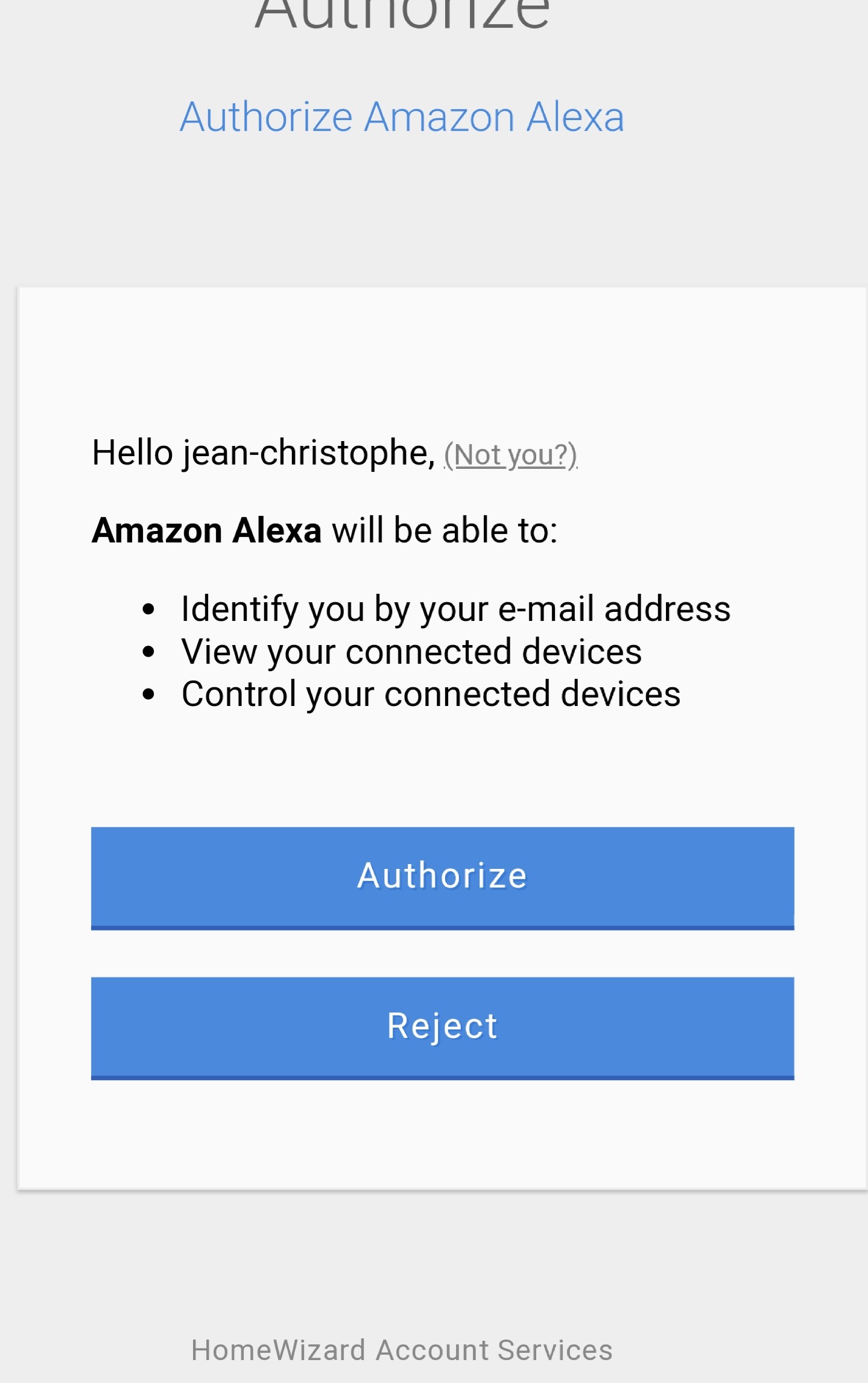Click empty space between Authorize and Reject
The width and height of the screenshot is (868, 1383).
coord(442,954)
